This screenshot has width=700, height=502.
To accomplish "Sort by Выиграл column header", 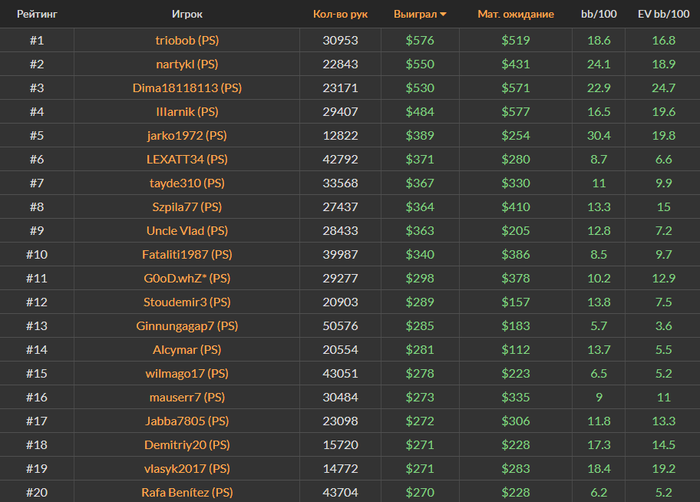I will tap(415, 14).
